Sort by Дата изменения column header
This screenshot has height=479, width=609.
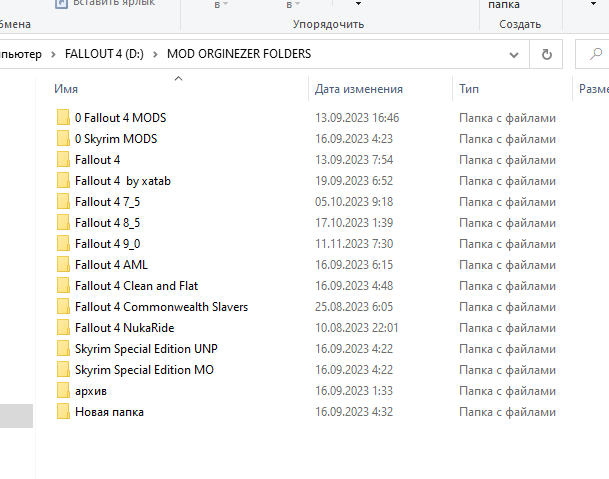coord(358,89)
